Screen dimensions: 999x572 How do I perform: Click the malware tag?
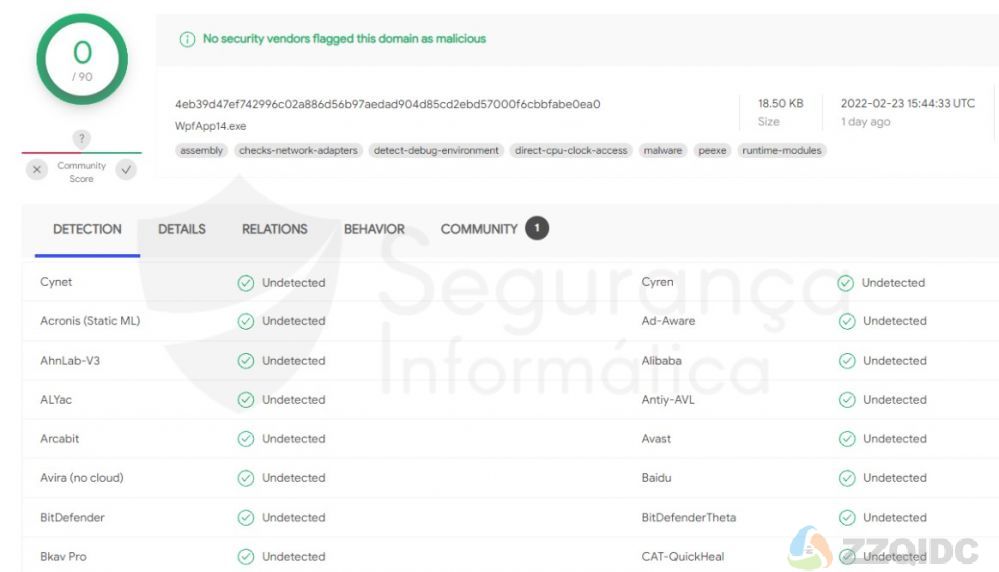[663, 150]
